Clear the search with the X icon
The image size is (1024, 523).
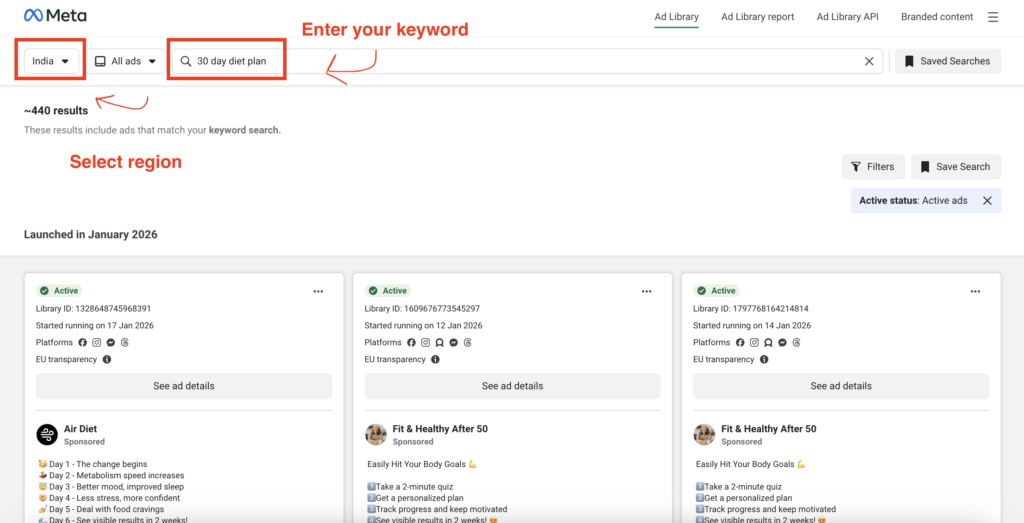pyautogui.click(x=869, y=61)
